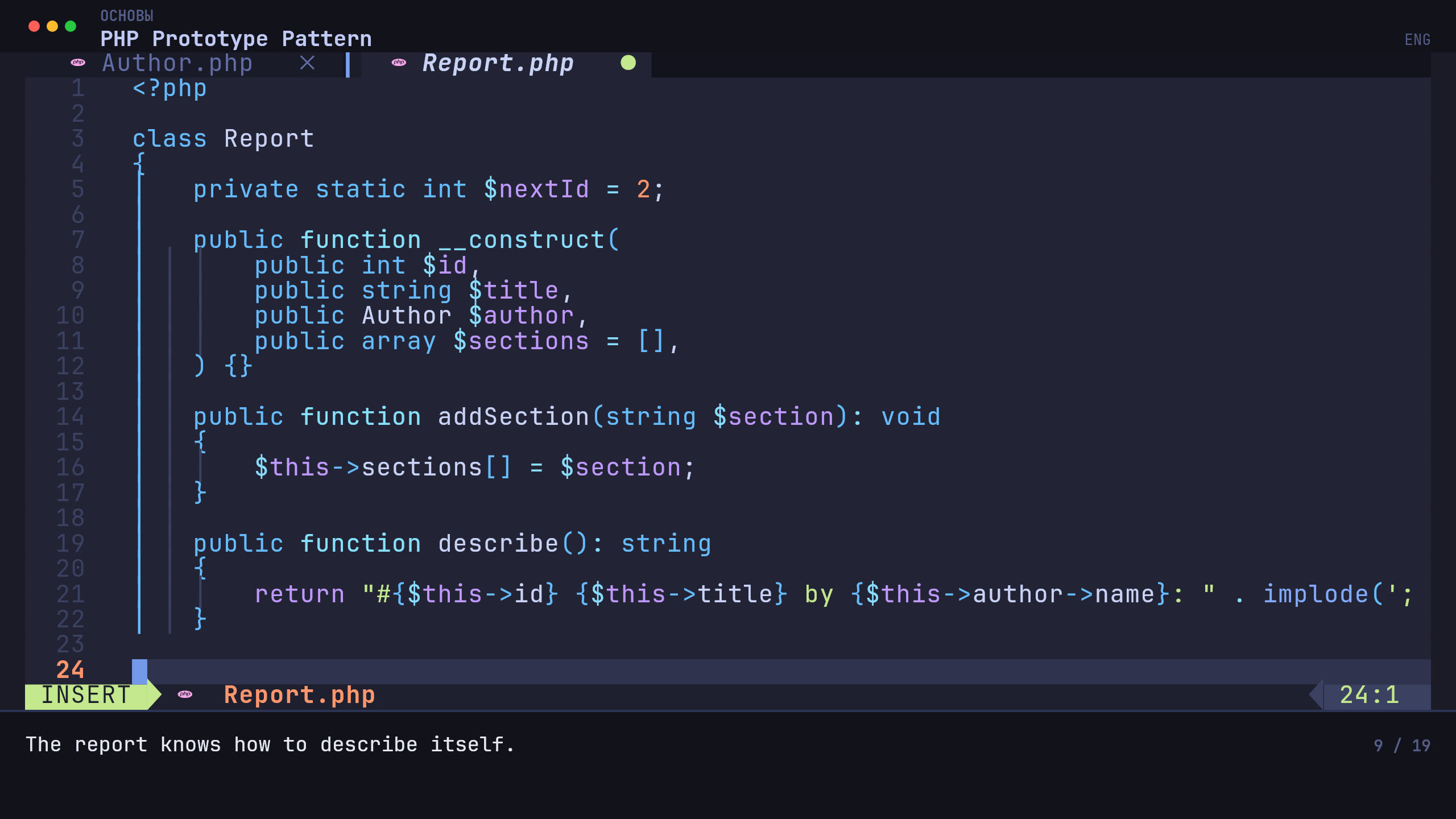This screenshot has width=1456, height=819.
Task: Click the 'PHP Prototype Pattern' title
Action: click(x=236, y=39)
